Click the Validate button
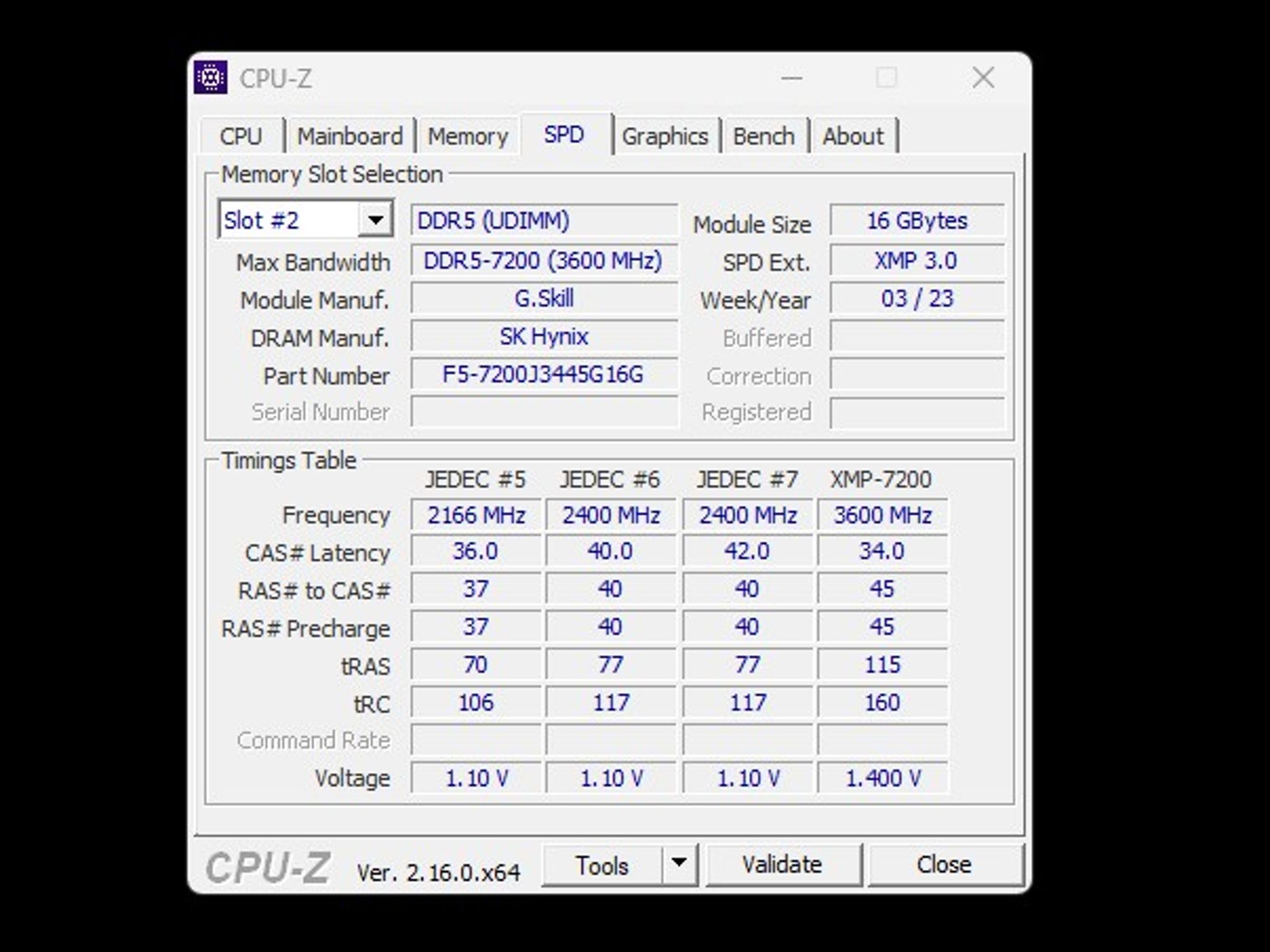This screenshot has width=1270, height=952. coord(783,864)
